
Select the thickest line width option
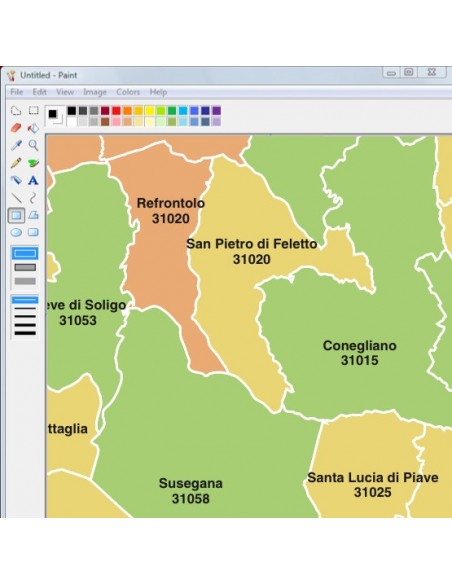(25, 333)
